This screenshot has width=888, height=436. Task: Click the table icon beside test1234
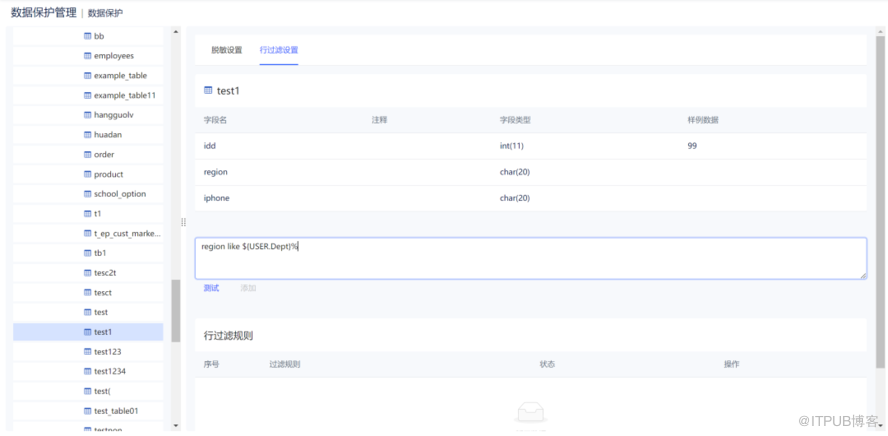point(87,371)
